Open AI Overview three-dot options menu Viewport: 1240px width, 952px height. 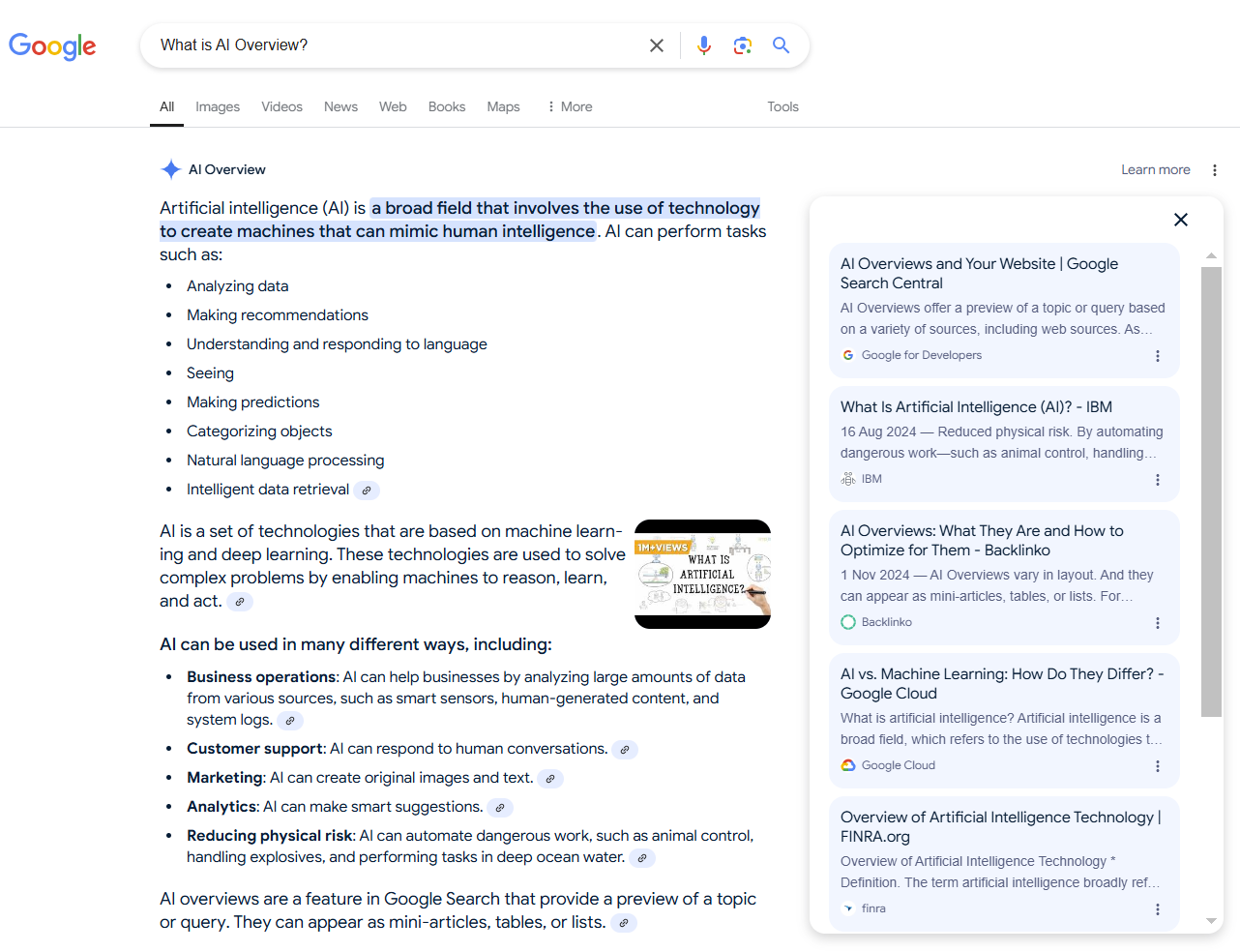[x=1215, y=170]
